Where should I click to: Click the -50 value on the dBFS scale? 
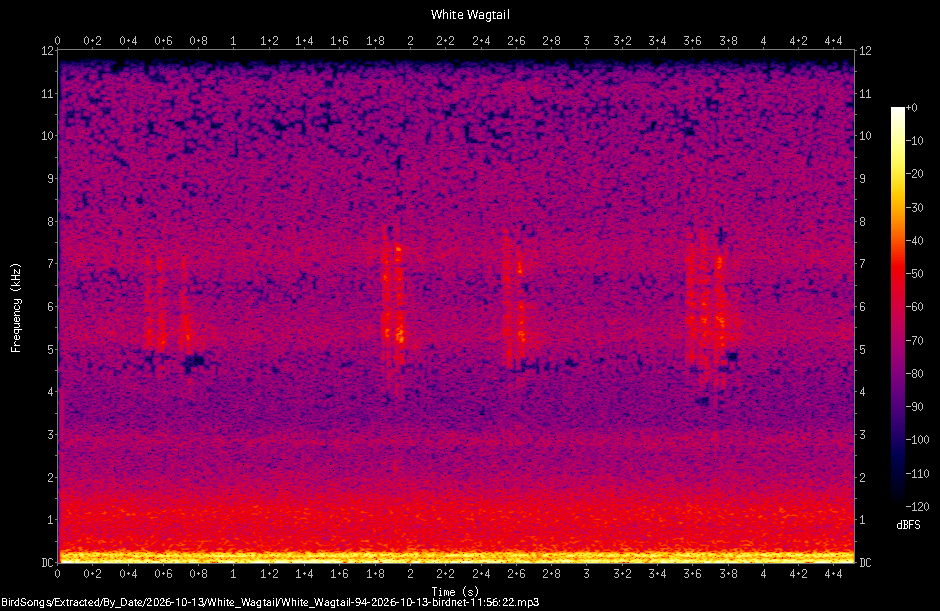point(914,273)
